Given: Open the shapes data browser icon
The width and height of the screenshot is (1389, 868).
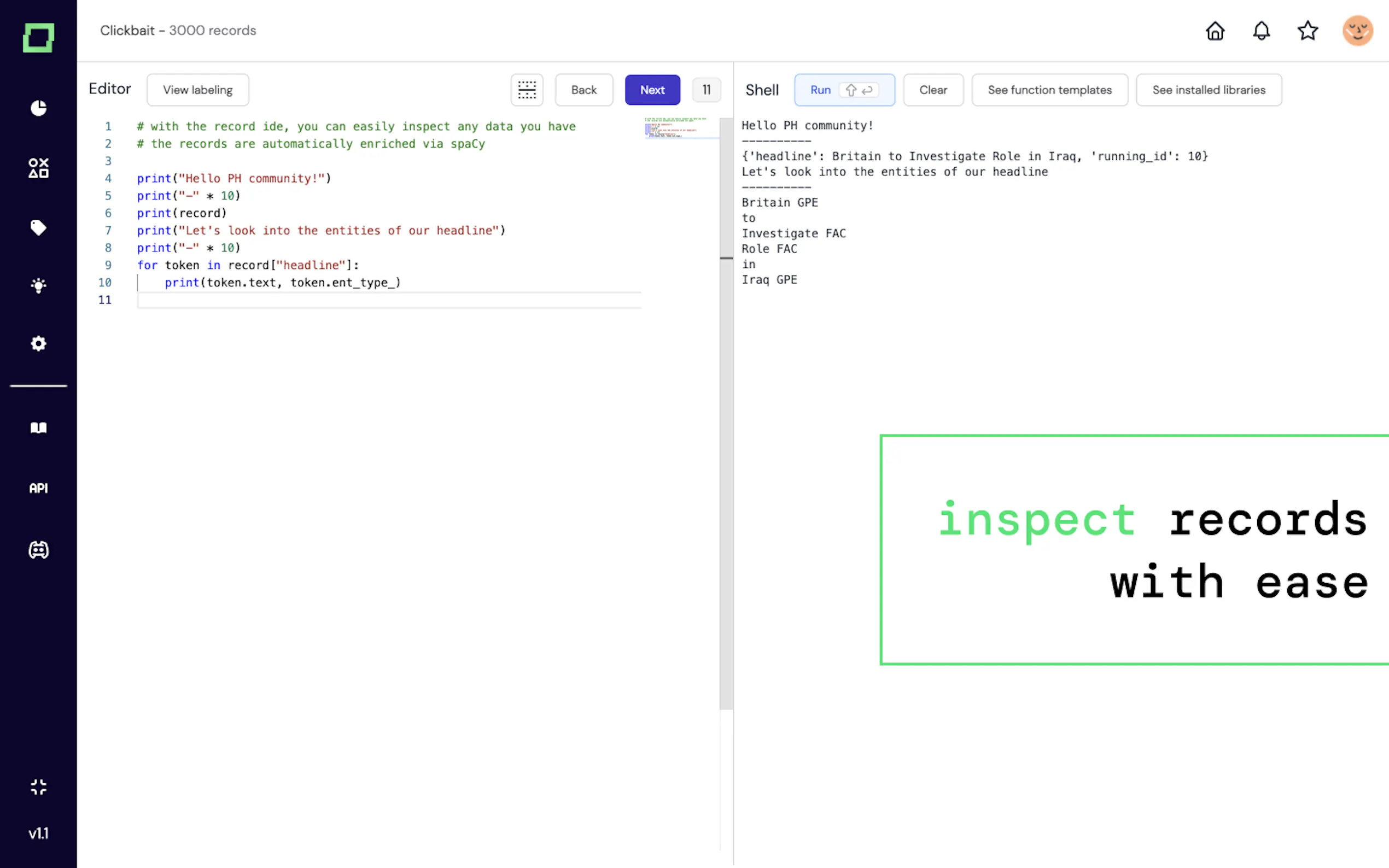Looking at the screenshot, I should click(x=38, y=168).
